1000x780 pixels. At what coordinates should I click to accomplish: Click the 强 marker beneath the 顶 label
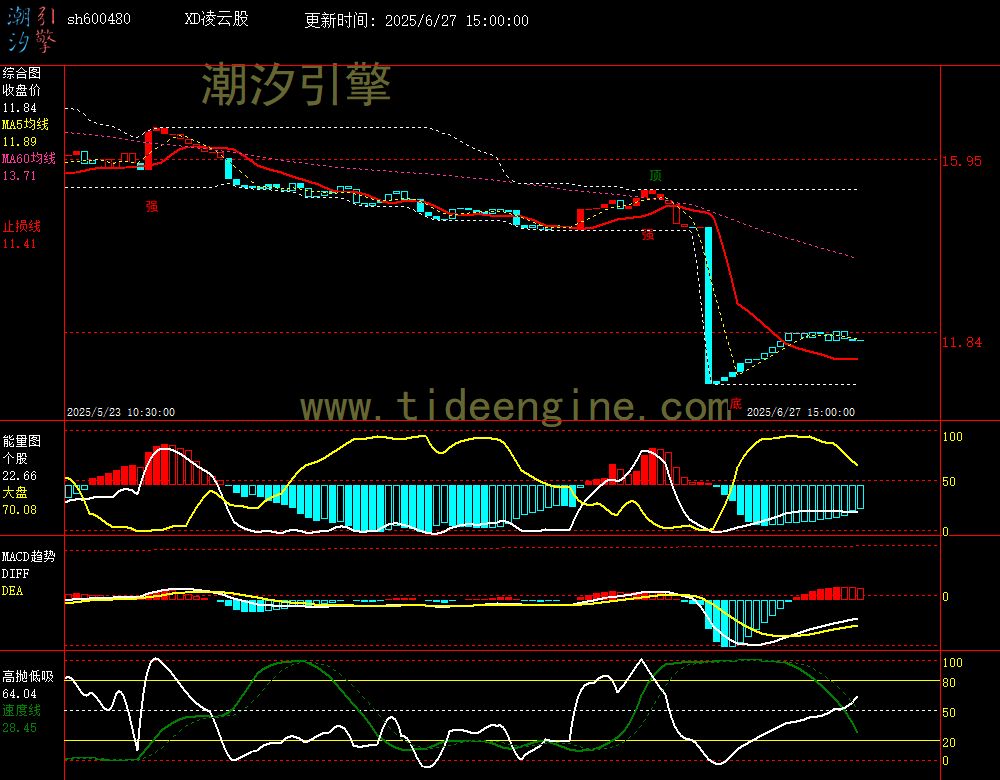coord(648,235)
